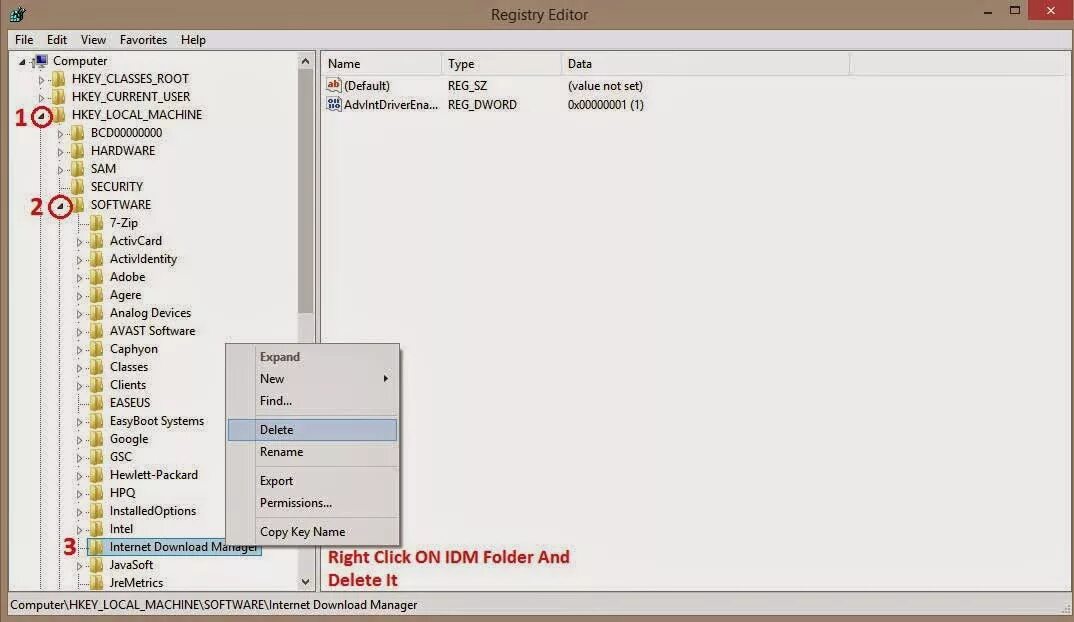
Task: Click the Hewlett-Packard folder icon
Action: (x=97, y=474)
